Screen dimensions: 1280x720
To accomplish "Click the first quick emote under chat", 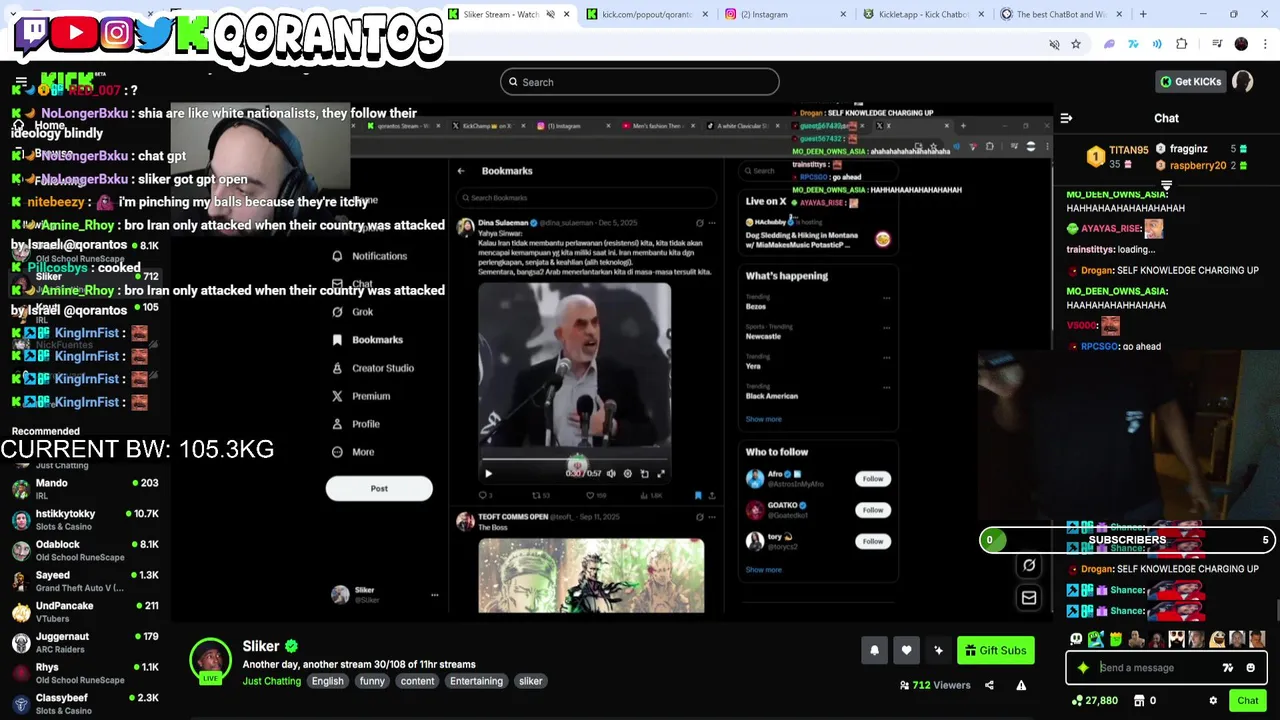I will pyautogui.click(x=1076, y=639).
